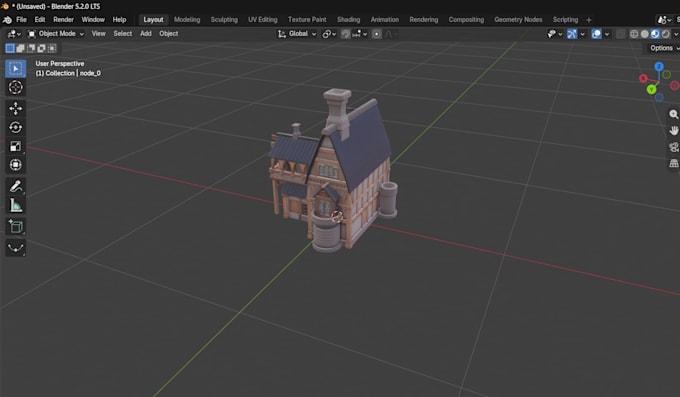Expand the overlays options arrow
Screen dimensions: 680x397
pyautogui.click(x=607, y=34)
